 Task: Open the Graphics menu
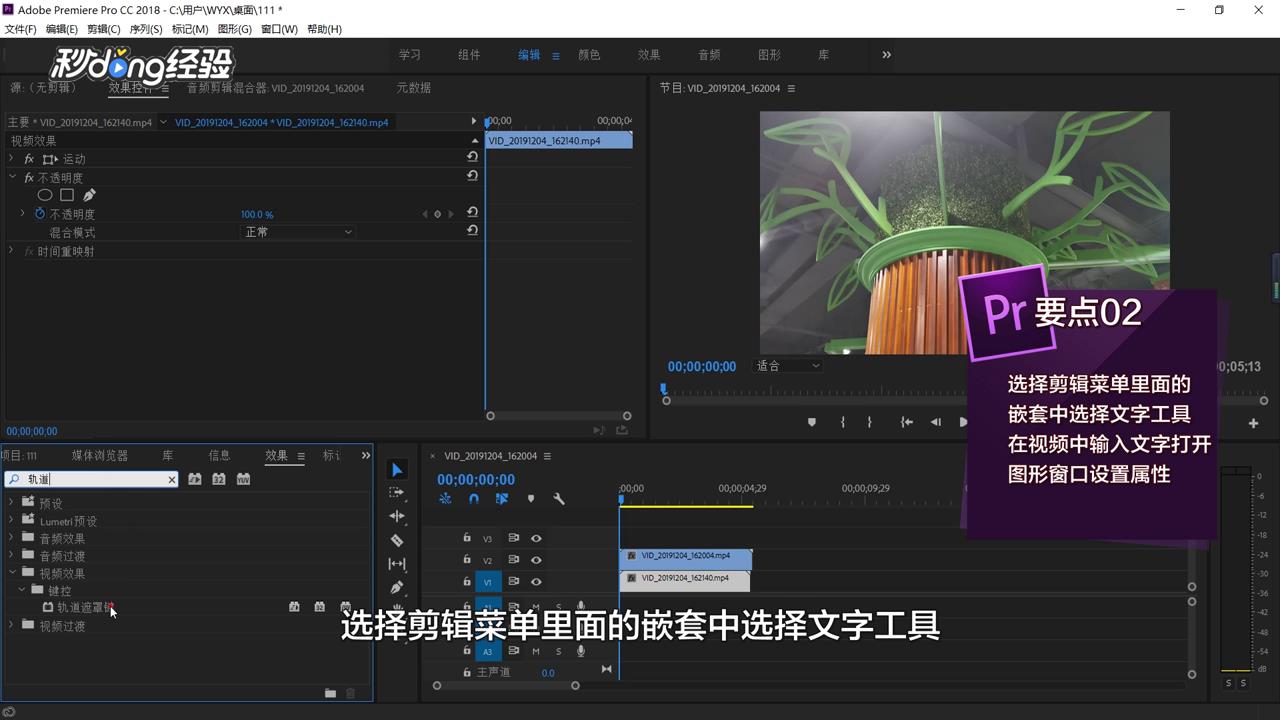(235, 29)
